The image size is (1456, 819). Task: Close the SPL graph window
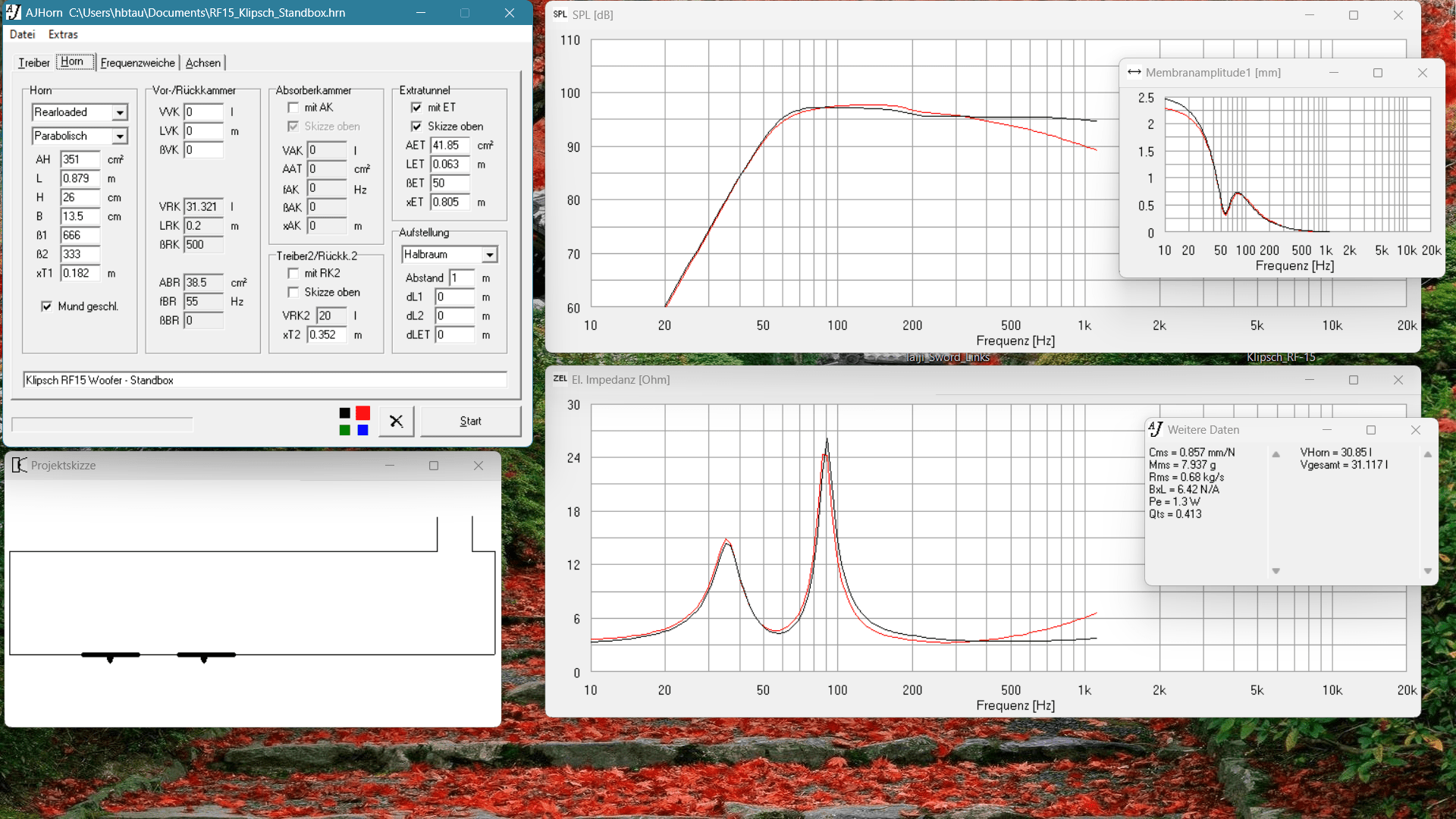click(1398, 14)
